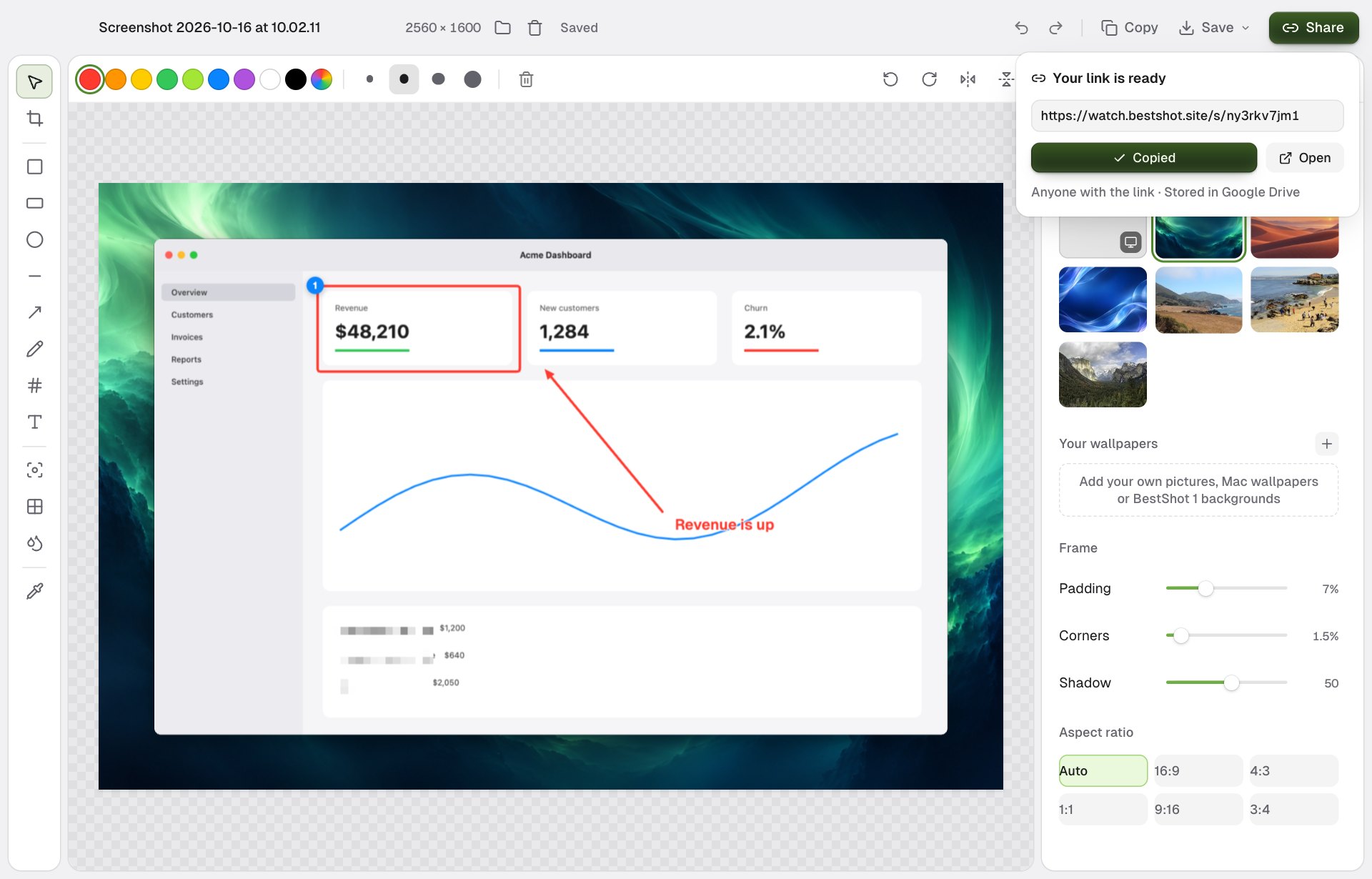
Task: Open the folder icon beside dimensions
Action: click(x=502, y=28)
